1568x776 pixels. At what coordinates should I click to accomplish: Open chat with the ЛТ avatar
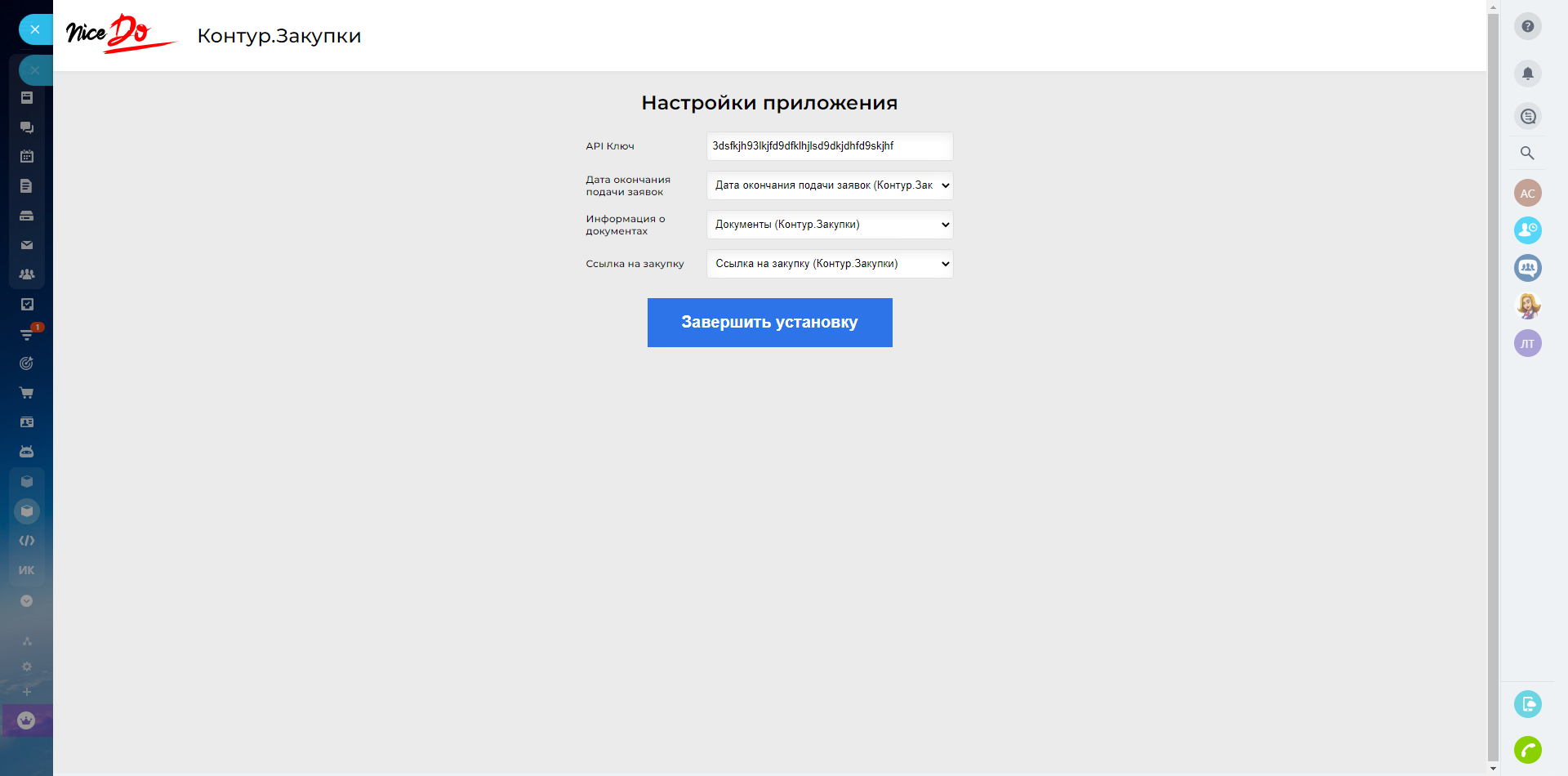[x=1528, y=343]
